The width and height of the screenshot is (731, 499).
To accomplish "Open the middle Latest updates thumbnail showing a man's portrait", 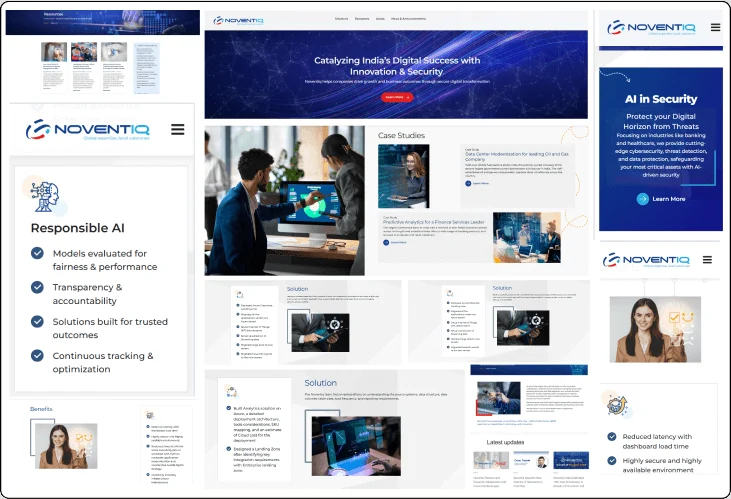I will (x=531, y=460).
